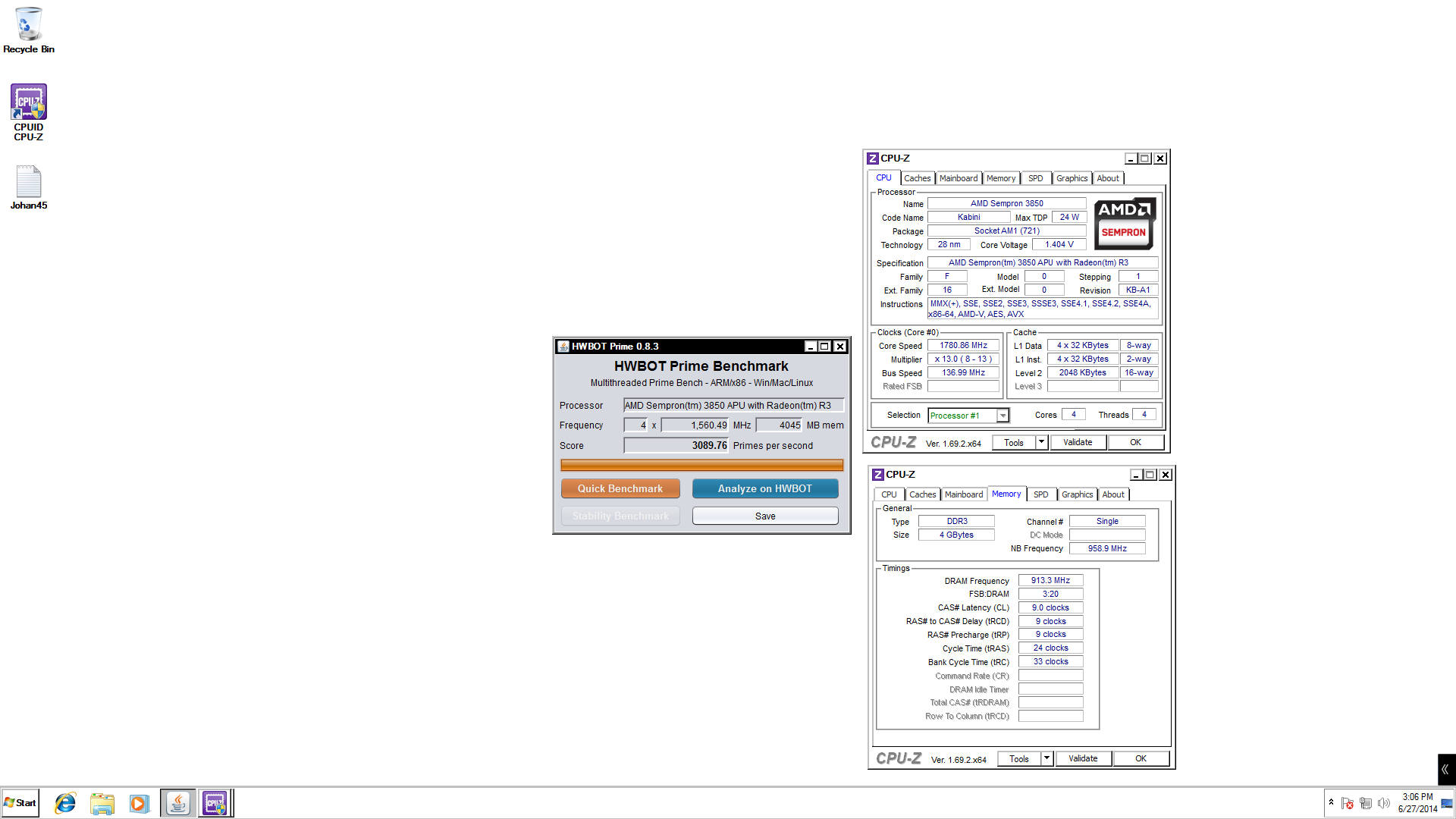The image size is (1456, 819).
Task: Select the Johan45 text file icon
Action: pyautogui.click(x=29, y=187)
